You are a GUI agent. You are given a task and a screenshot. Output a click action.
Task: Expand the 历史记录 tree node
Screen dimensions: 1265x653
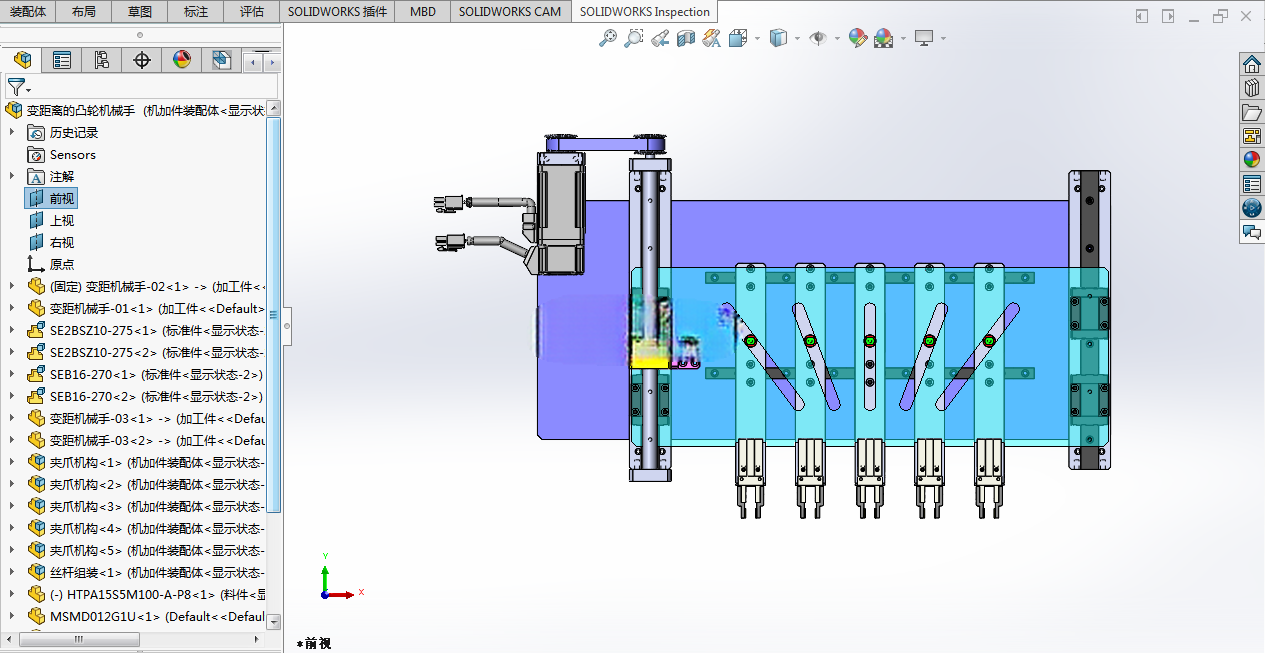12,132
